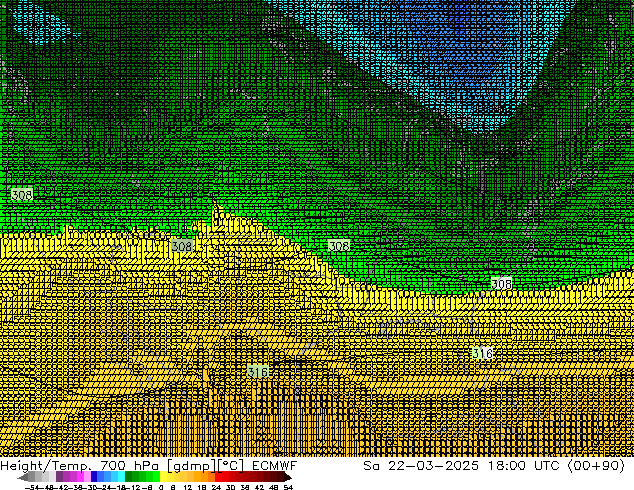Image resolution: width=634 pixels, height=490 pixels.
Task: Select the bright yellow swatch in temperature legend
Action: 163,477
